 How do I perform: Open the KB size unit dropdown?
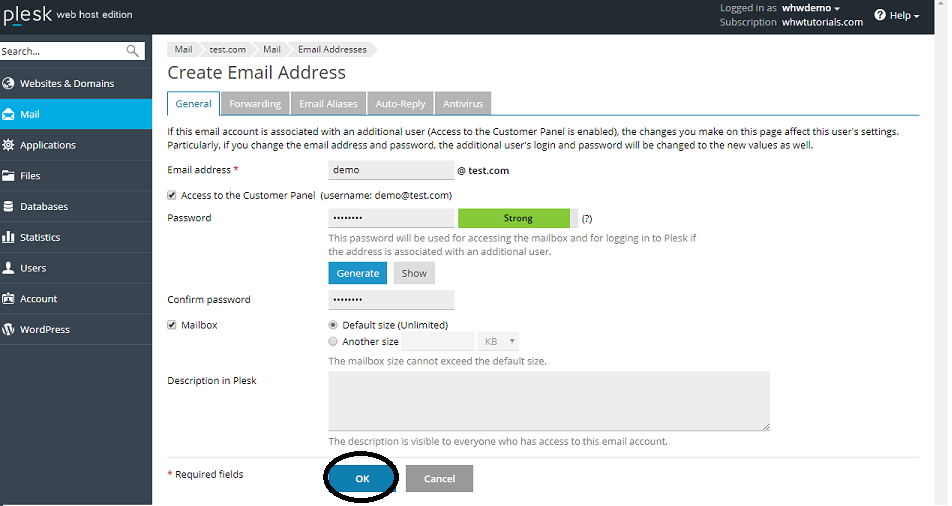(x=498, y=342)
